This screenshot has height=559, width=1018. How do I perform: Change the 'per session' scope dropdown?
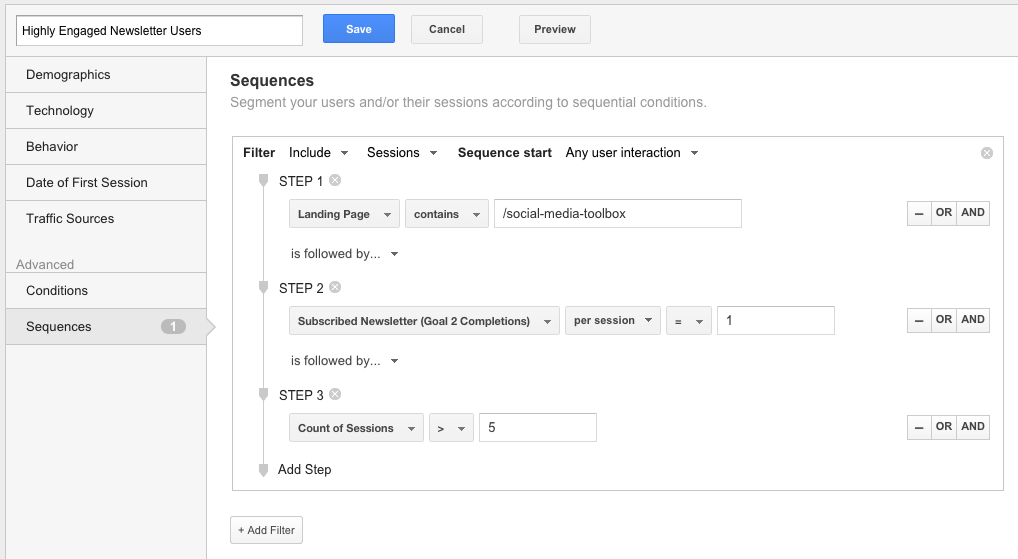612,321
